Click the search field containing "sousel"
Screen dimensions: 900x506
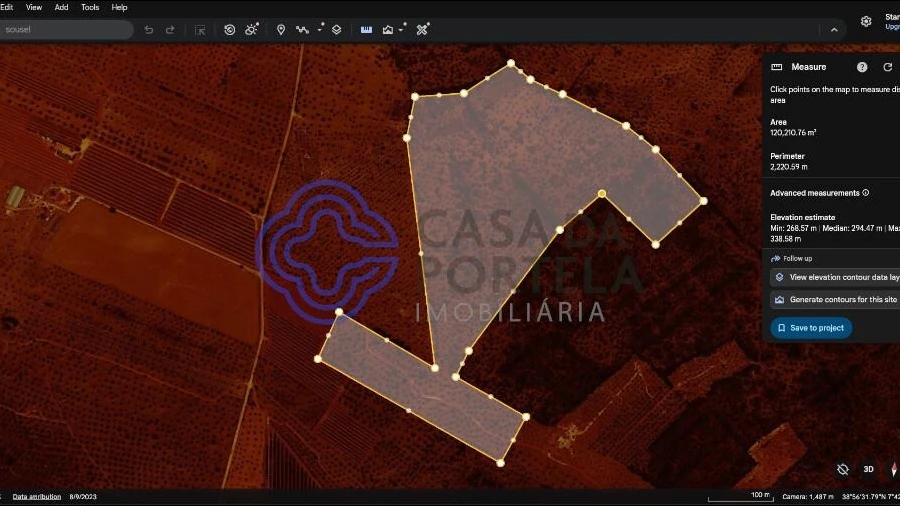65,30
